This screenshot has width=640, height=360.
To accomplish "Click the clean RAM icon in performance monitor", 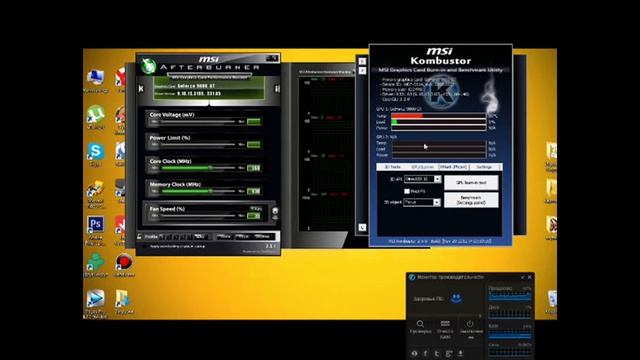I will click(x=445, y=324).
